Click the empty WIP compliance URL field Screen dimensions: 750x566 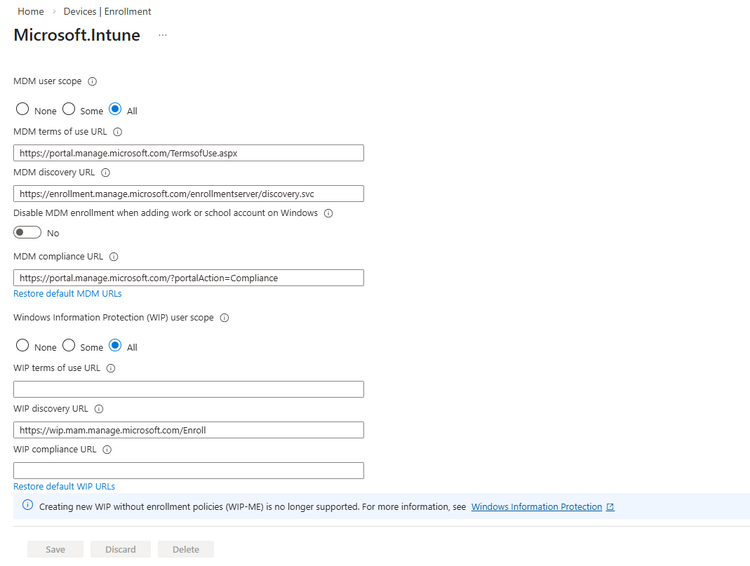pos(188,471)
